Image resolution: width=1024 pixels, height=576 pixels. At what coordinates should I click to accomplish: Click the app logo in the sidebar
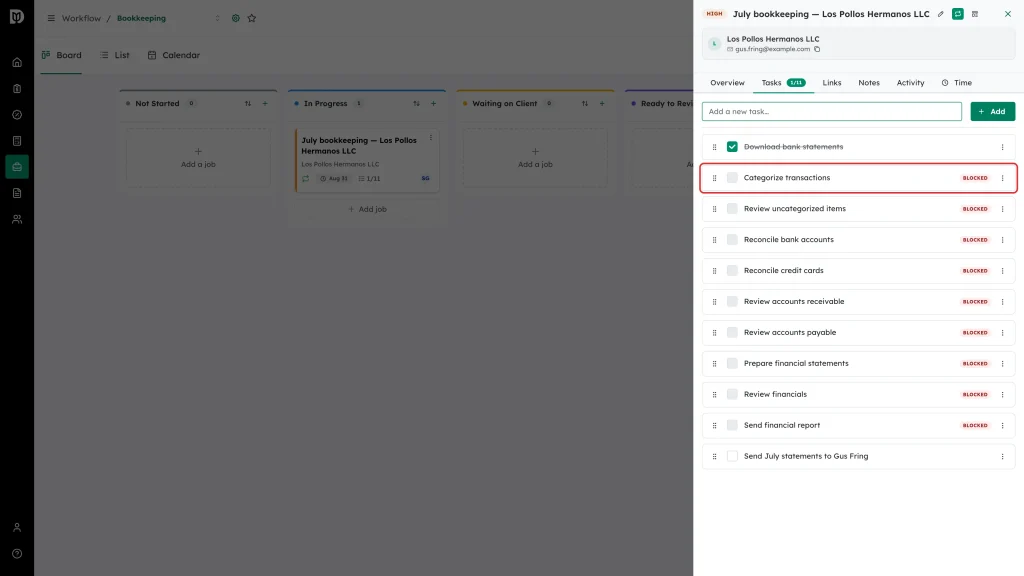coord(17,16)
